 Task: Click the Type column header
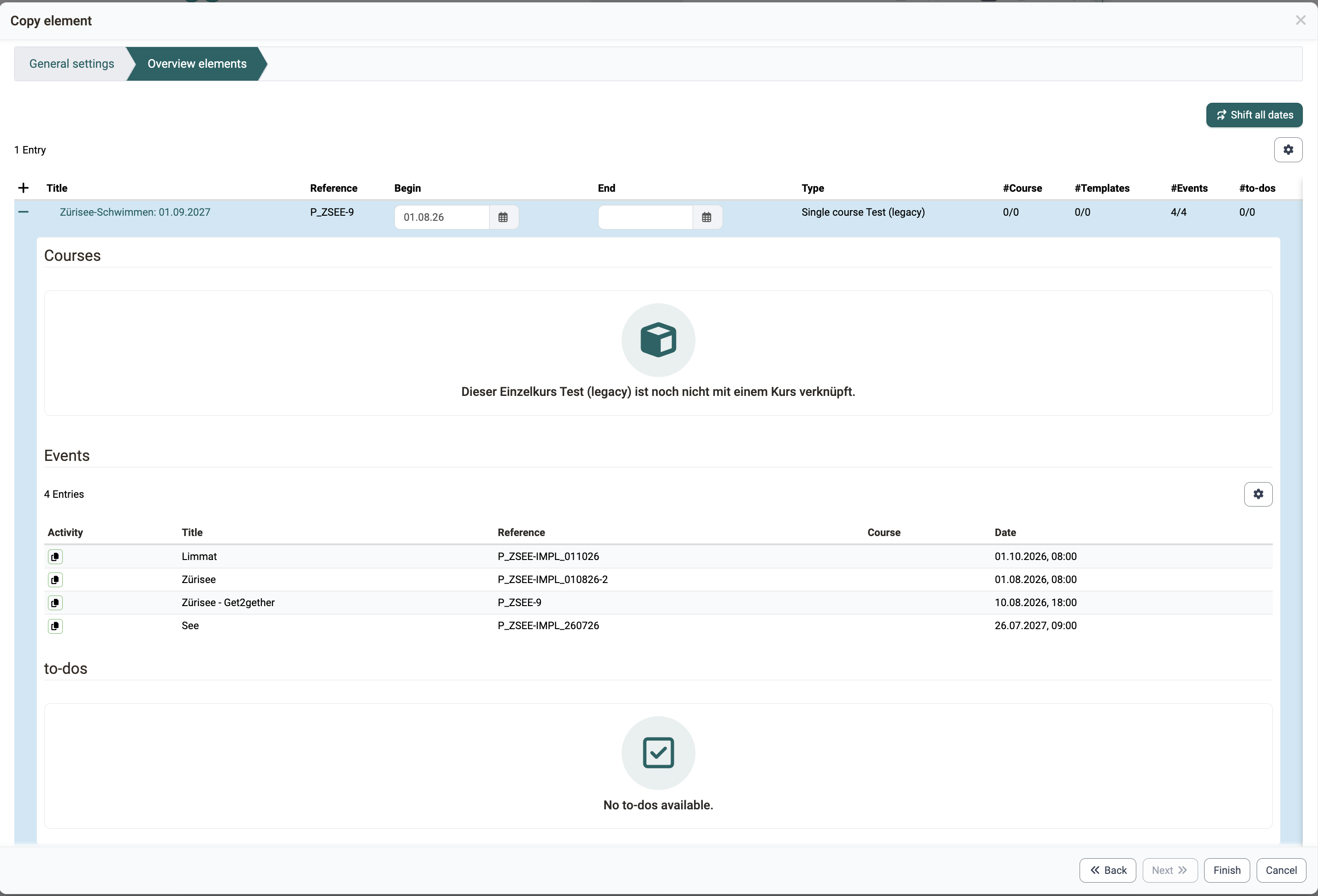[812, 188]
